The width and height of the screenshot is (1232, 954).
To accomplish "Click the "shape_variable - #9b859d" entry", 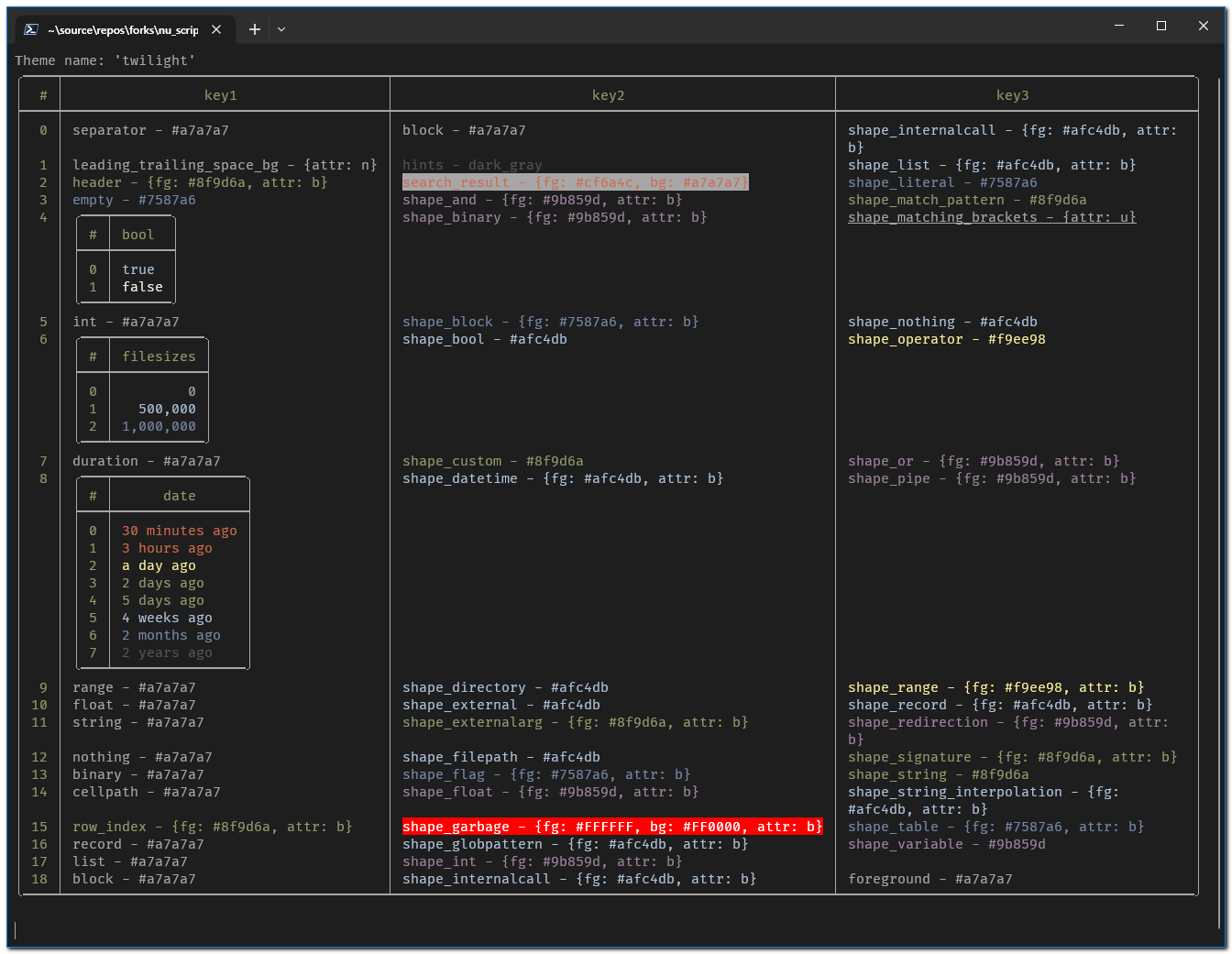I will tap(947, 844).
